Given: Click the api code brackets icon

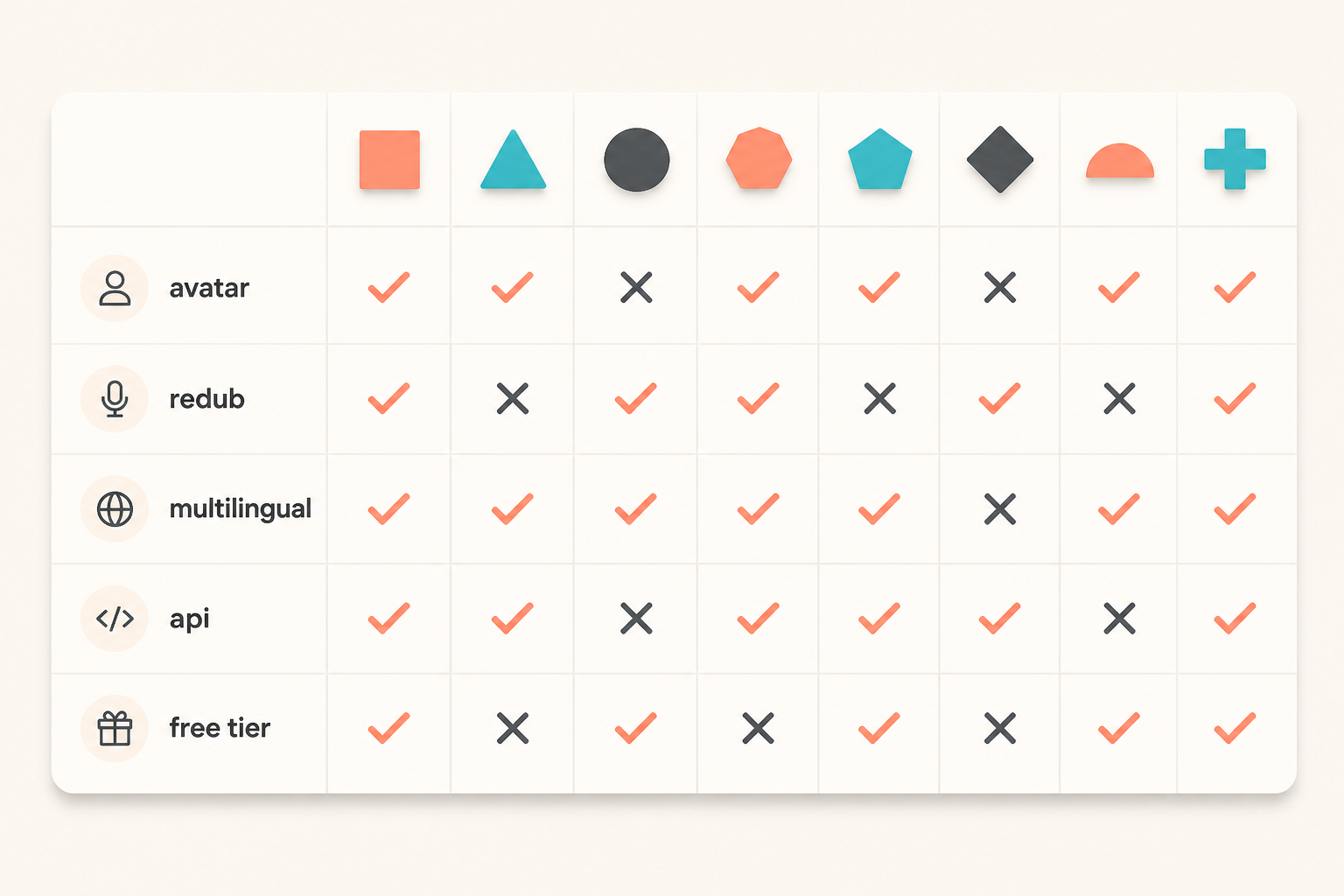Looking at the screenshot, I should click(115, 619).
